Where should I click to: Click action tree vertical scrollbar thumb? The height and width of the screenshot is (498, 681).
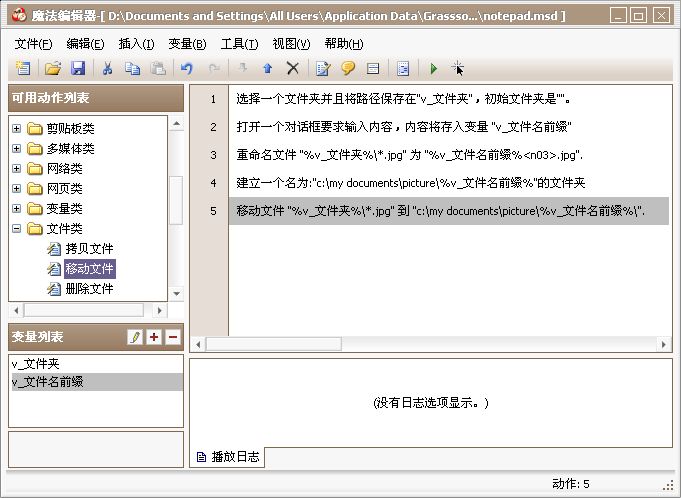tap(176, 200)
